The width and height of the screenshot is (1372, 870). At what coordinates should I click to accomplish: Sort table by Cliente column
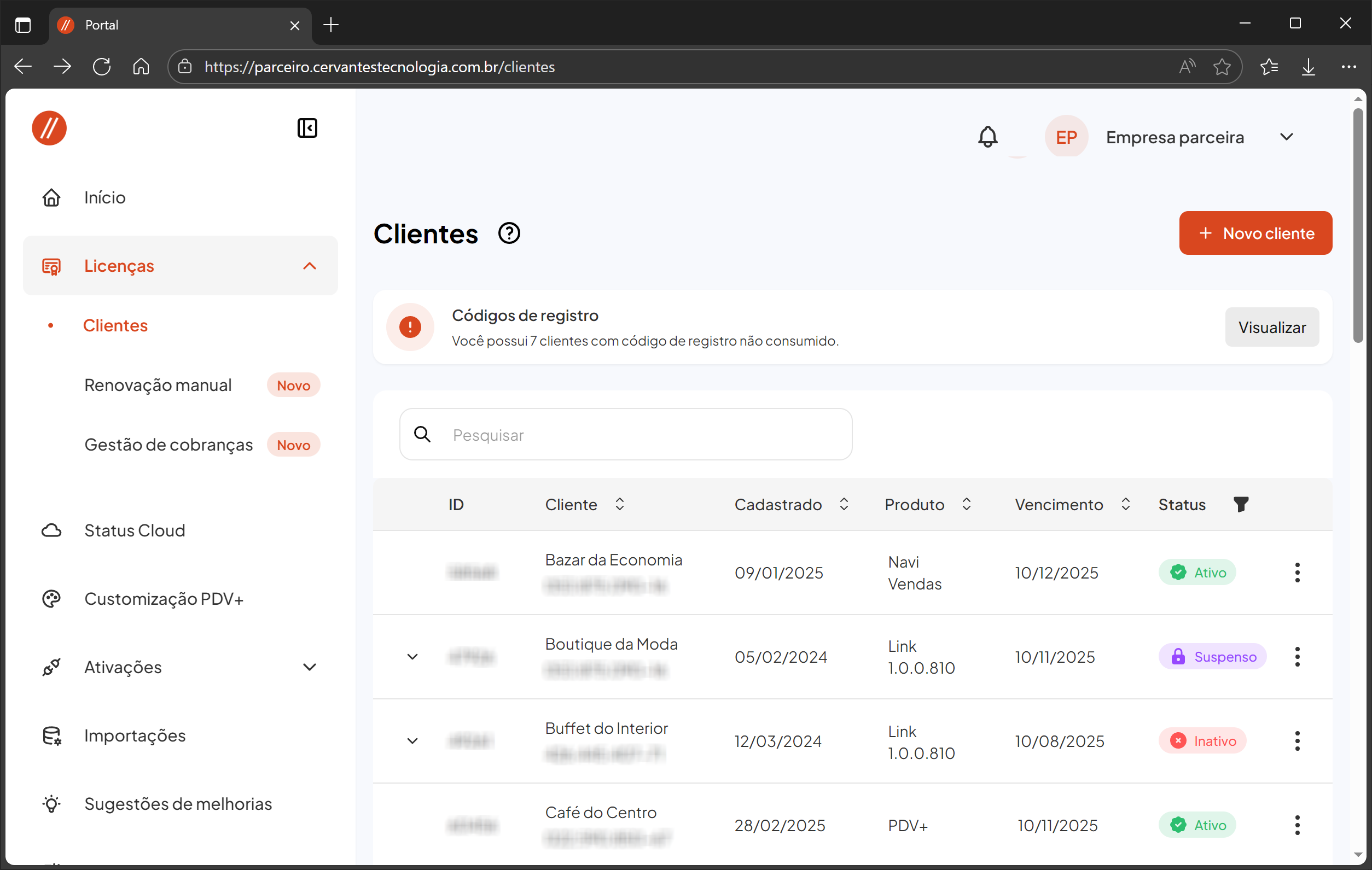(619, 504)
